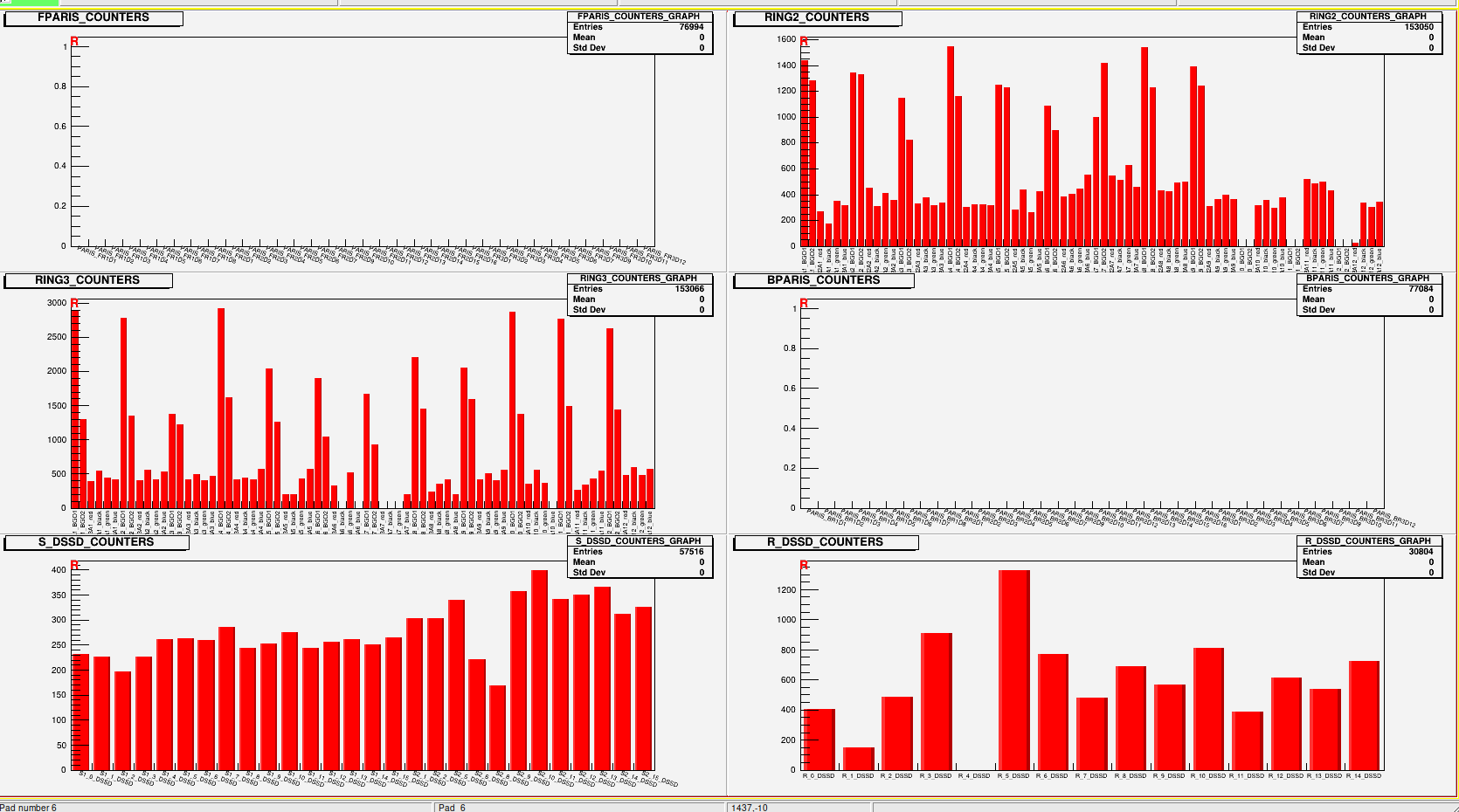1459x812 pixels.
Task: Click red R marker in BPARIS_COUNTERS plot
Action: [804, 304]
